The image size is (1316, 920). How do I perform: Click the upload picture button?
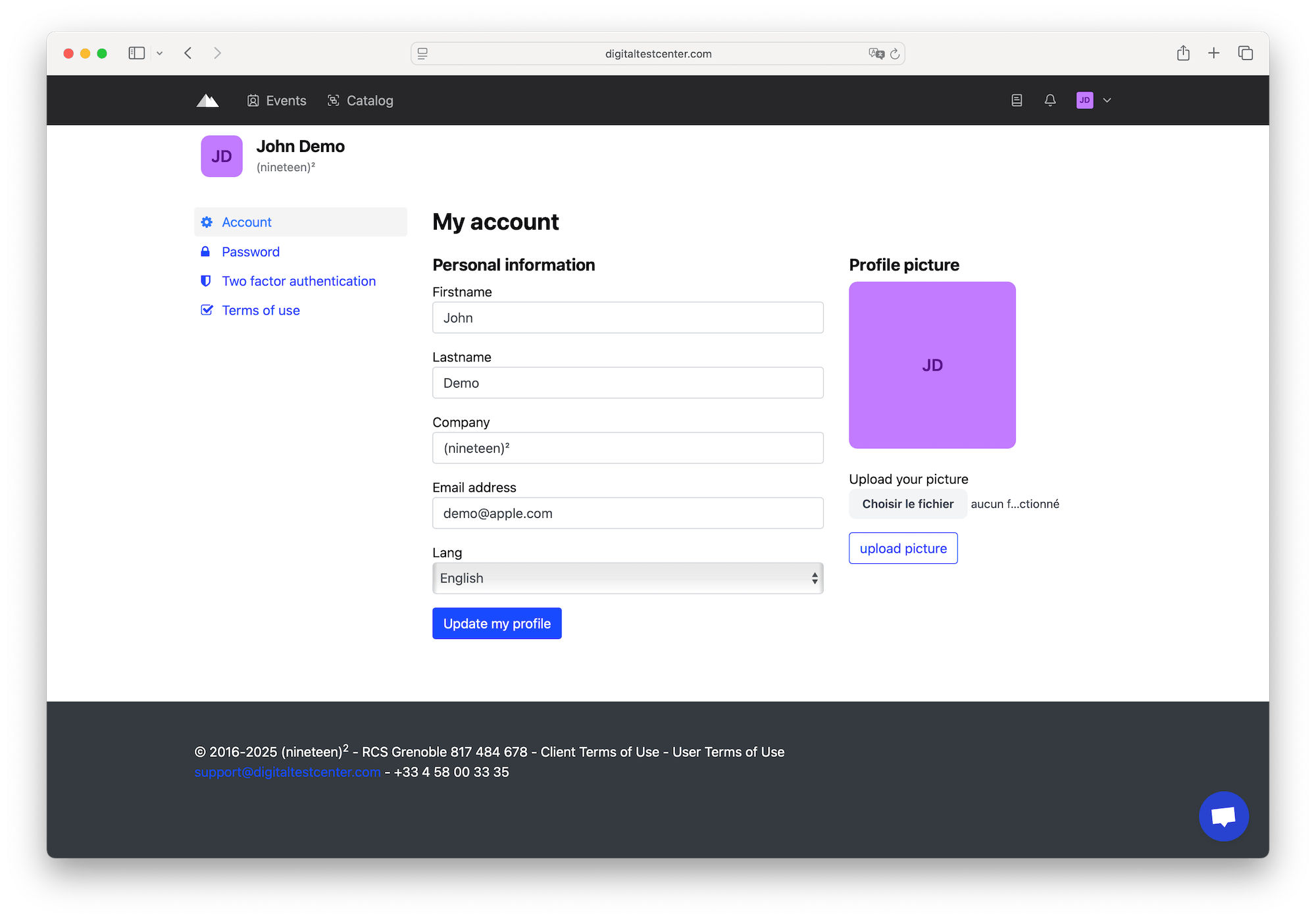pos(903,548)
